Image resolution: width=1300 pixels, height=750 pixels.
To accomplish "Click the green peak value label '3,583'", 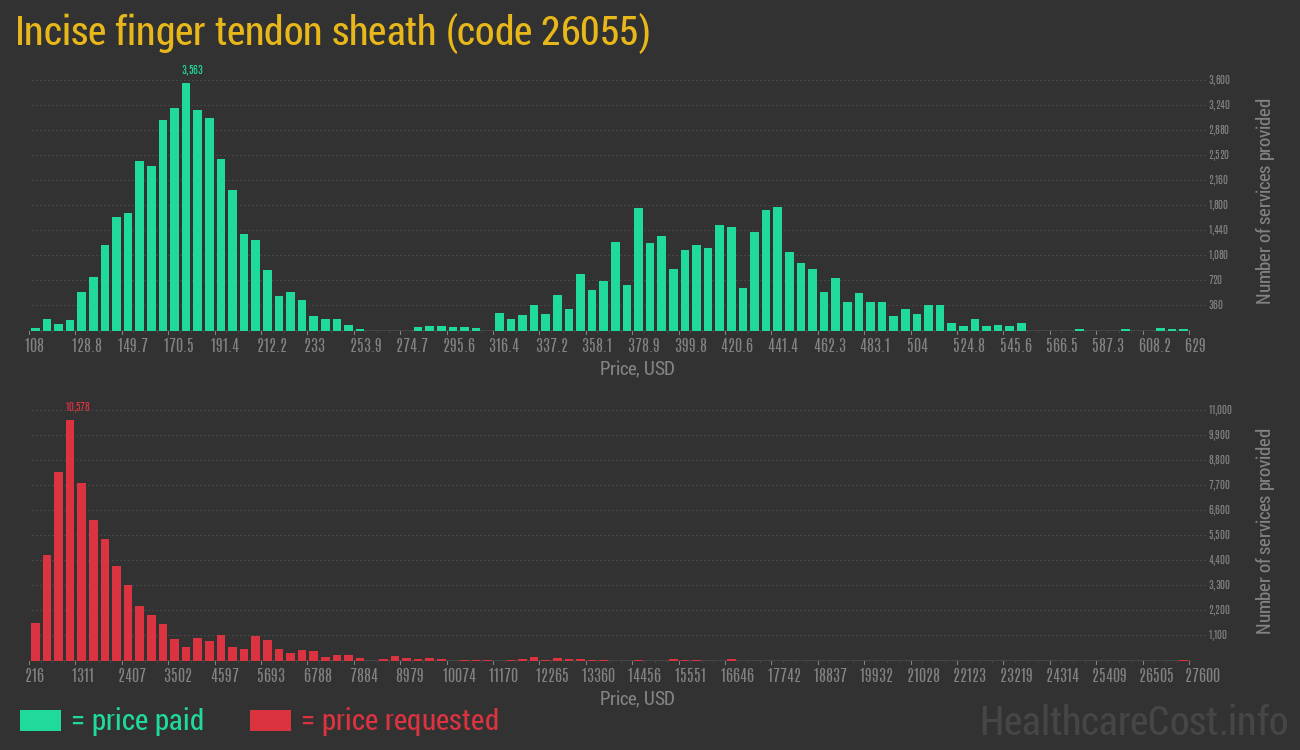I will 193,70.
